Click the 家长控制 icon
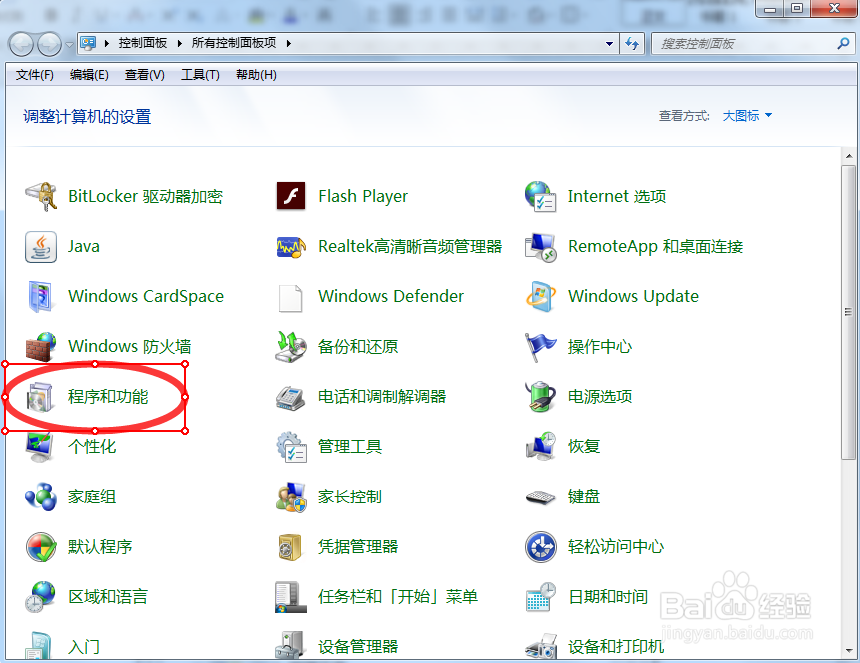This screenshot has height=663, width=860. 291,497
